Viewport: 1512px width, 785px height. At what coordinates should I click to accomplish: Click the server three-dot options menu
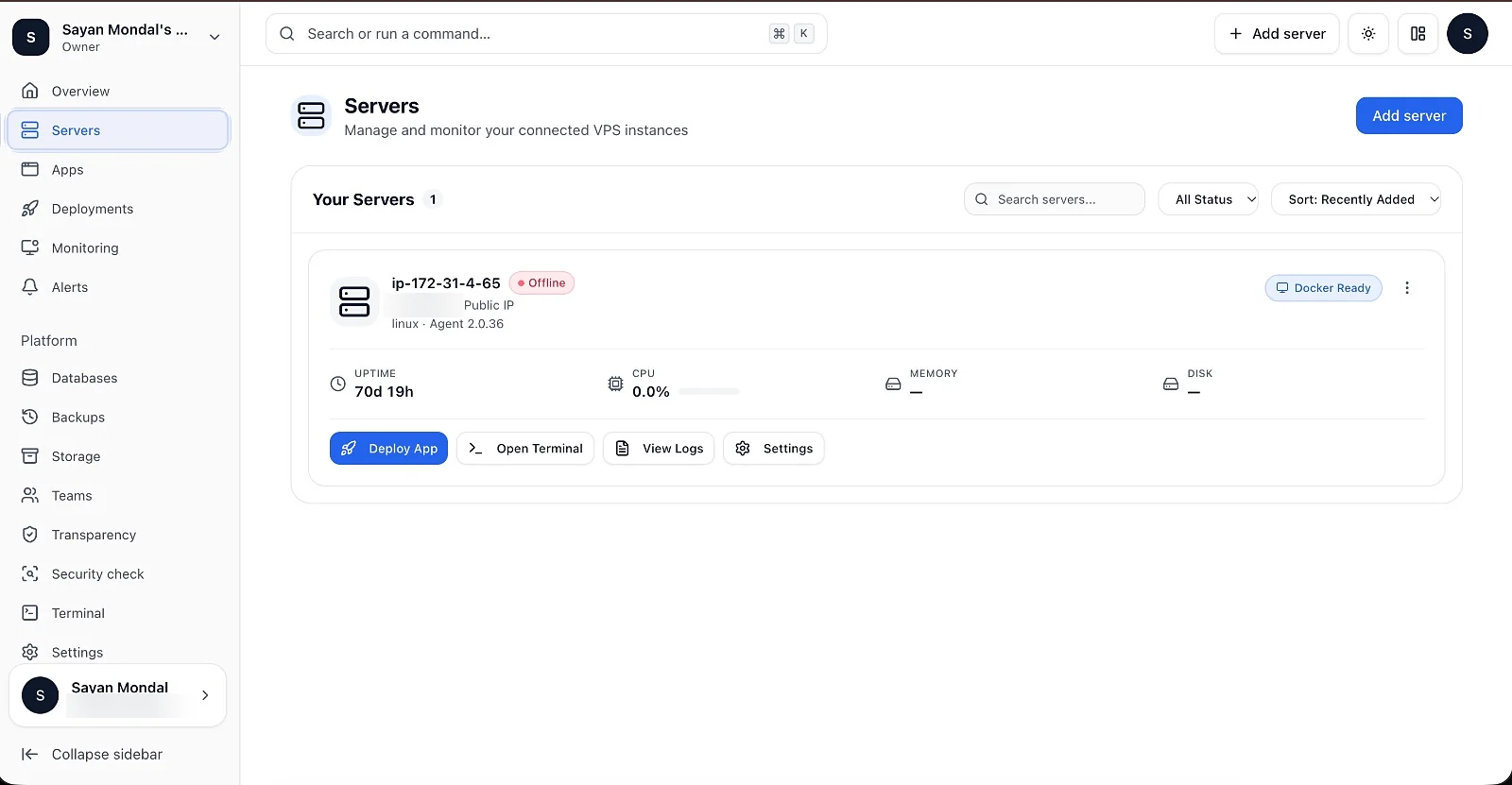coord(1407,288)
